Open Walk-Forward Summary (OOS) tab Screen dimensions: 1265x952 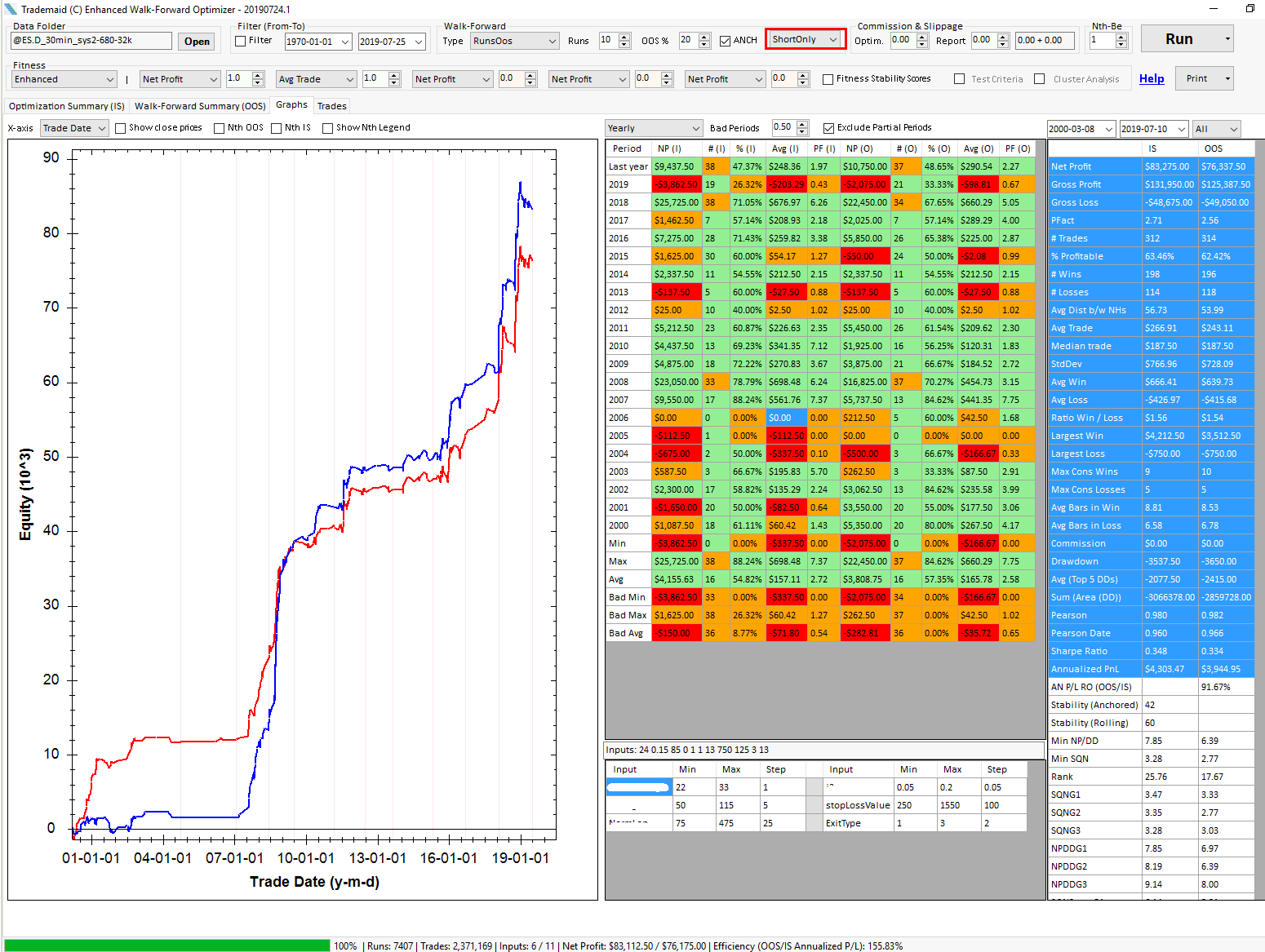pos(200,106)
